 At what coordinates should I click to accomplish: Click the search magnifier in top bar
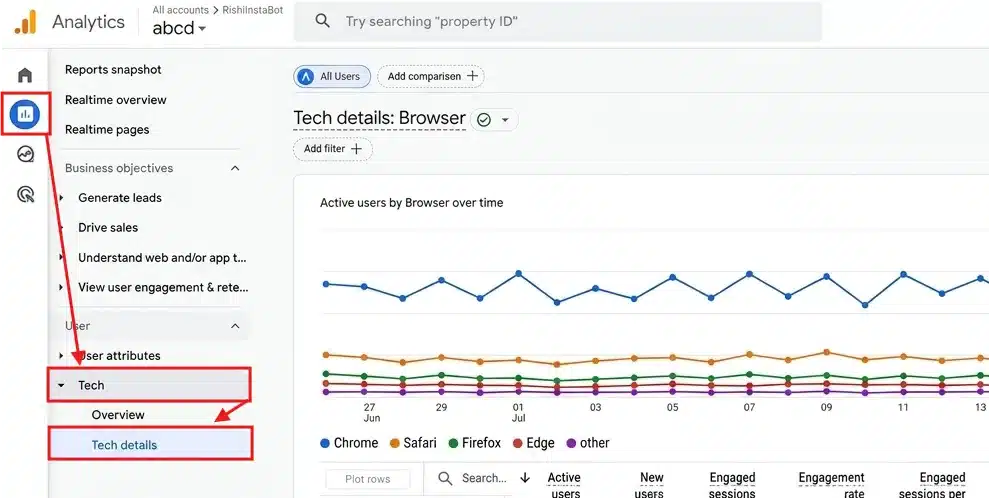click(x=322, y=21)
